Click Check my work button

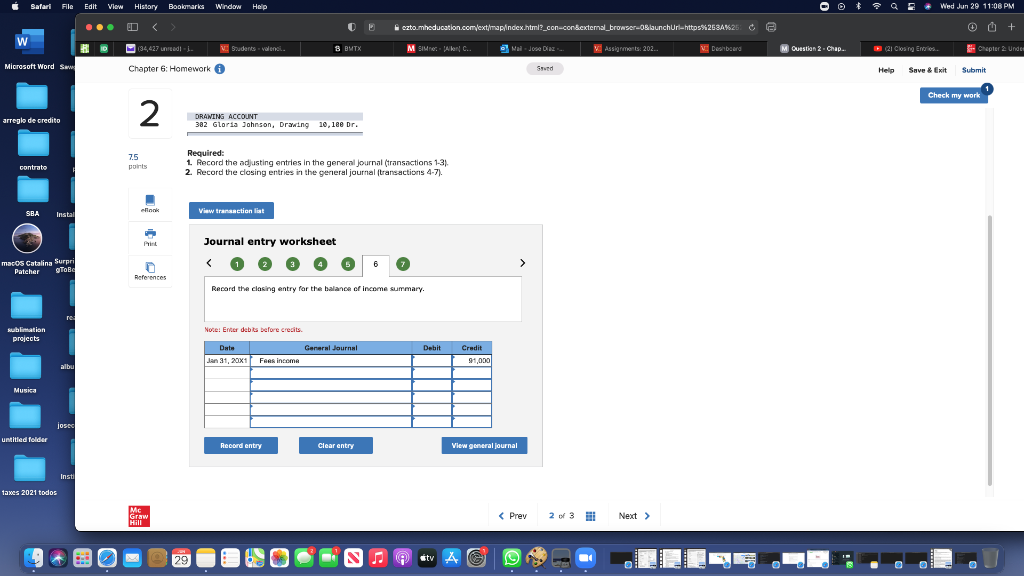click(x=953, y=95)
